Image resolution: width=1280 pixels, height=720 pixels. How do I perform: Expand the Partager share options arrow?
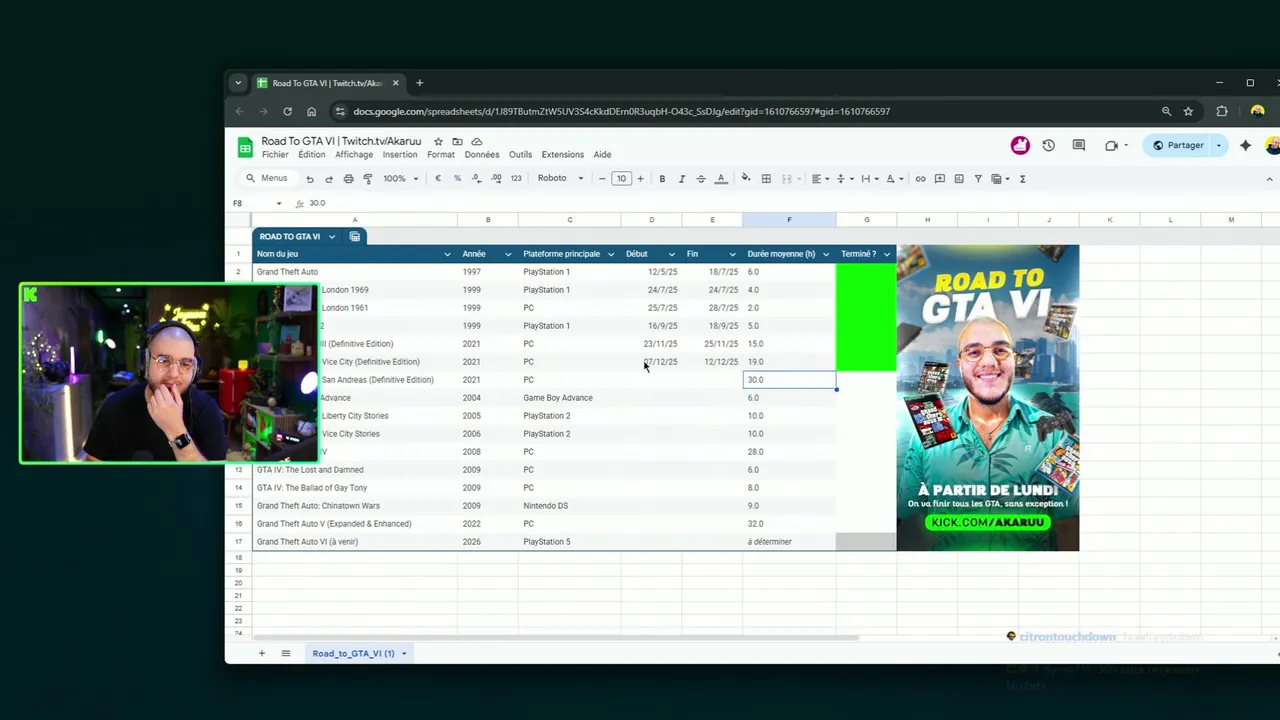pyautogui.click(x=1218, y=145)
